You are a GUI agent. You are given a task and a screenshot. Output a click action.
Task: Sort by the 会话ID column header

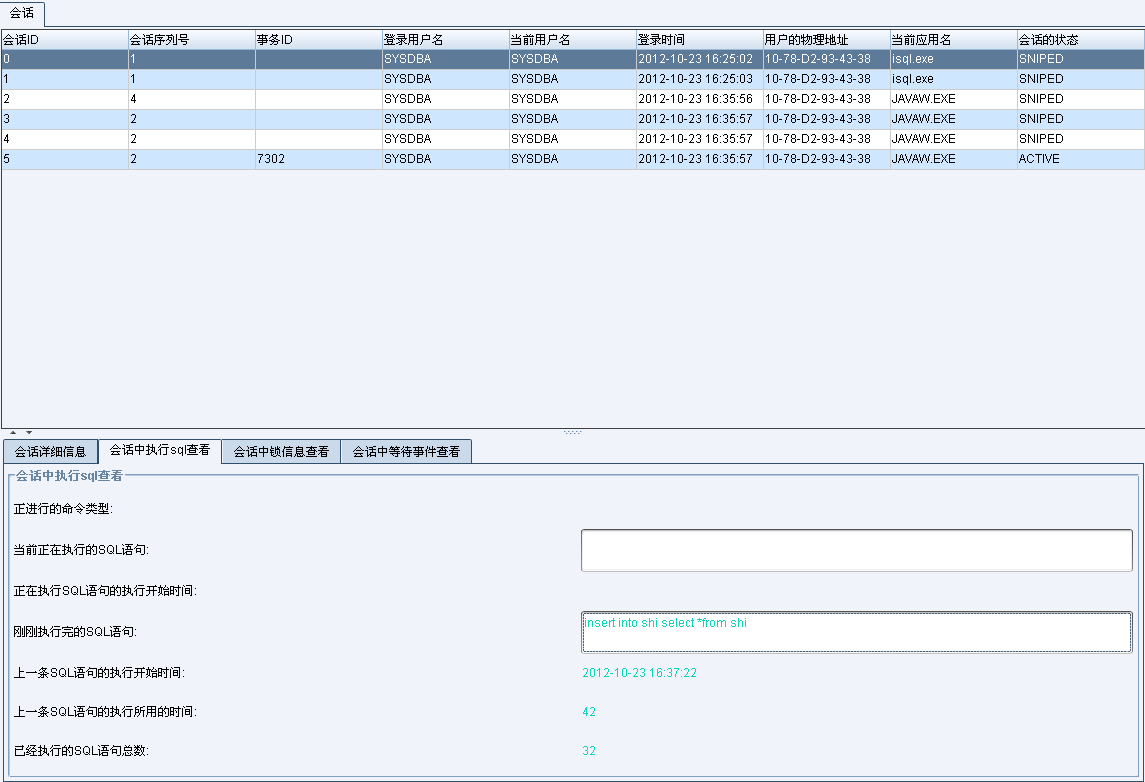tap(64, 40)
